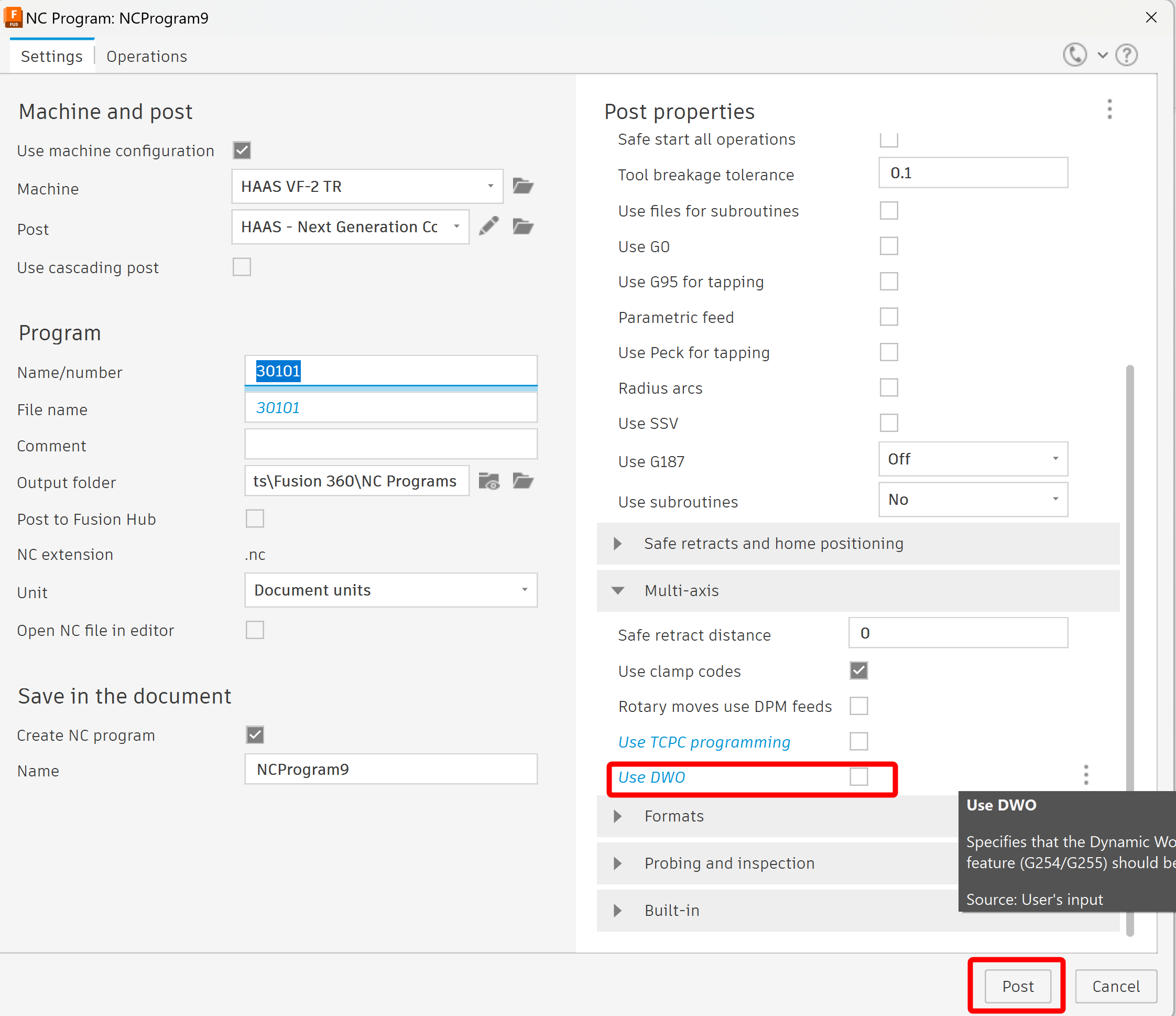The width and height of the screenshot is (1176, 1016).
Task: Open the Machine dropdown
Action: [x=367, y=186]
